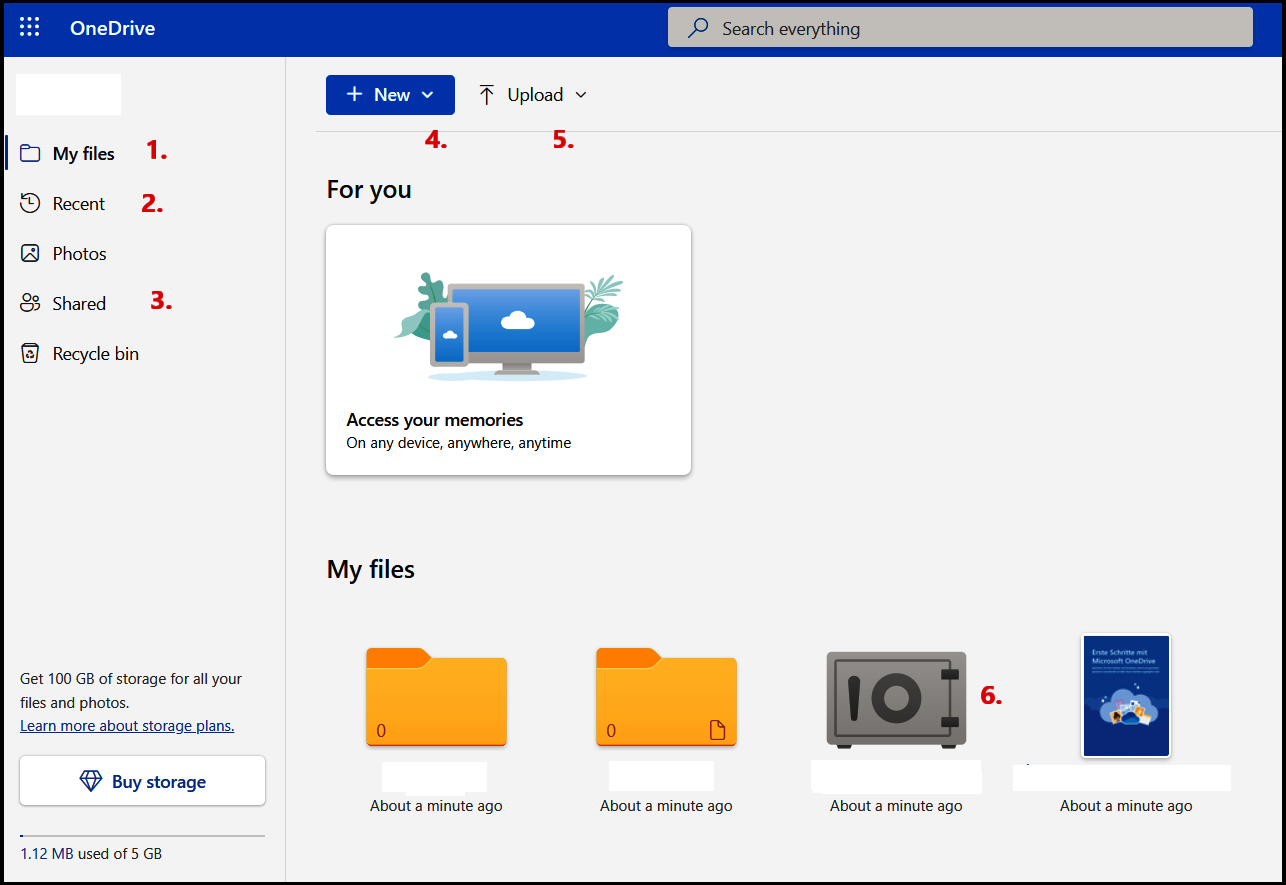
Task: Click OneDrive in the top header
Action: [x=112, y=28]
